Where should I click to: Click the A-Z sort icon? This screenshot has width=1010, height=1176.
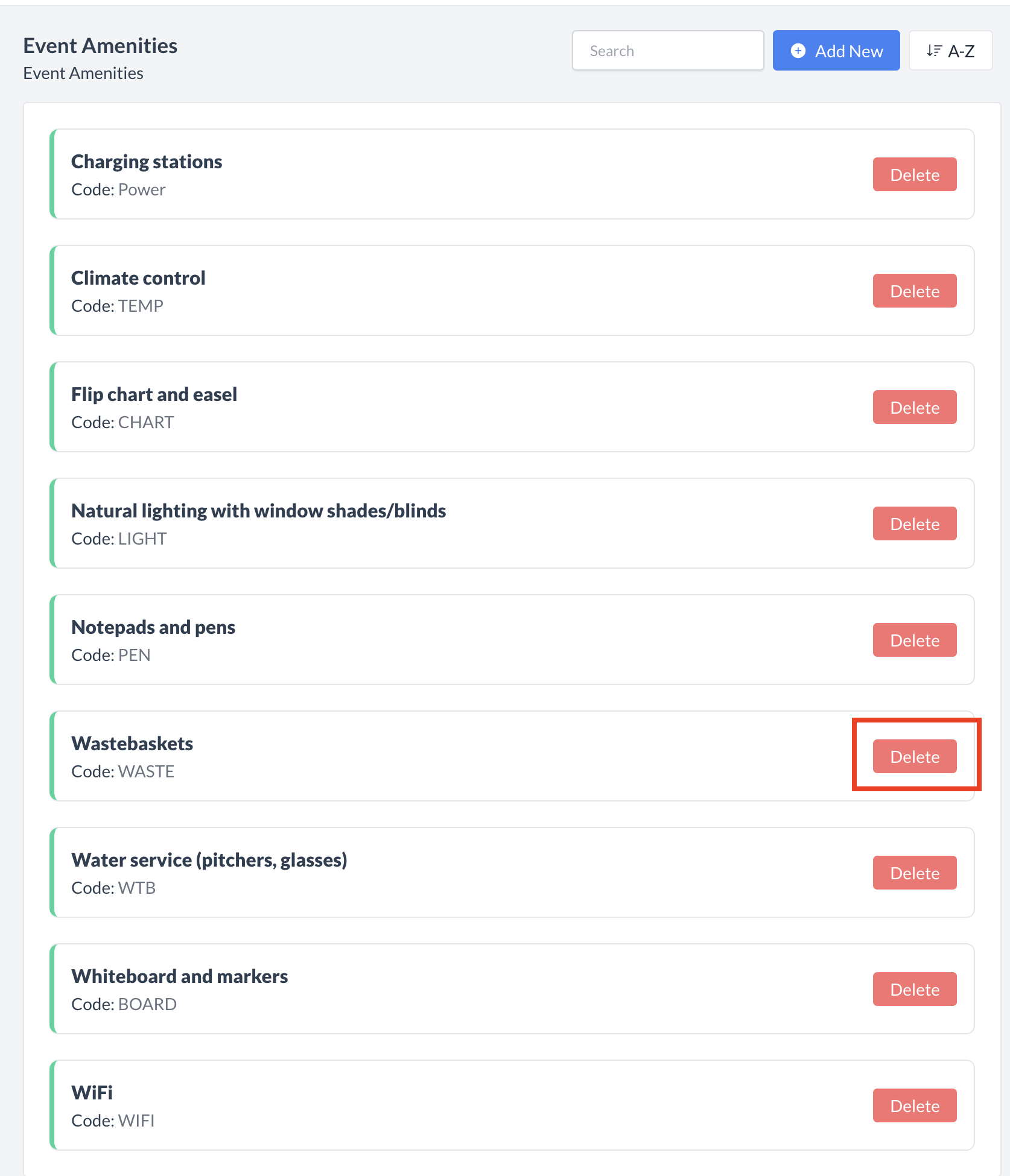[934, 51]
